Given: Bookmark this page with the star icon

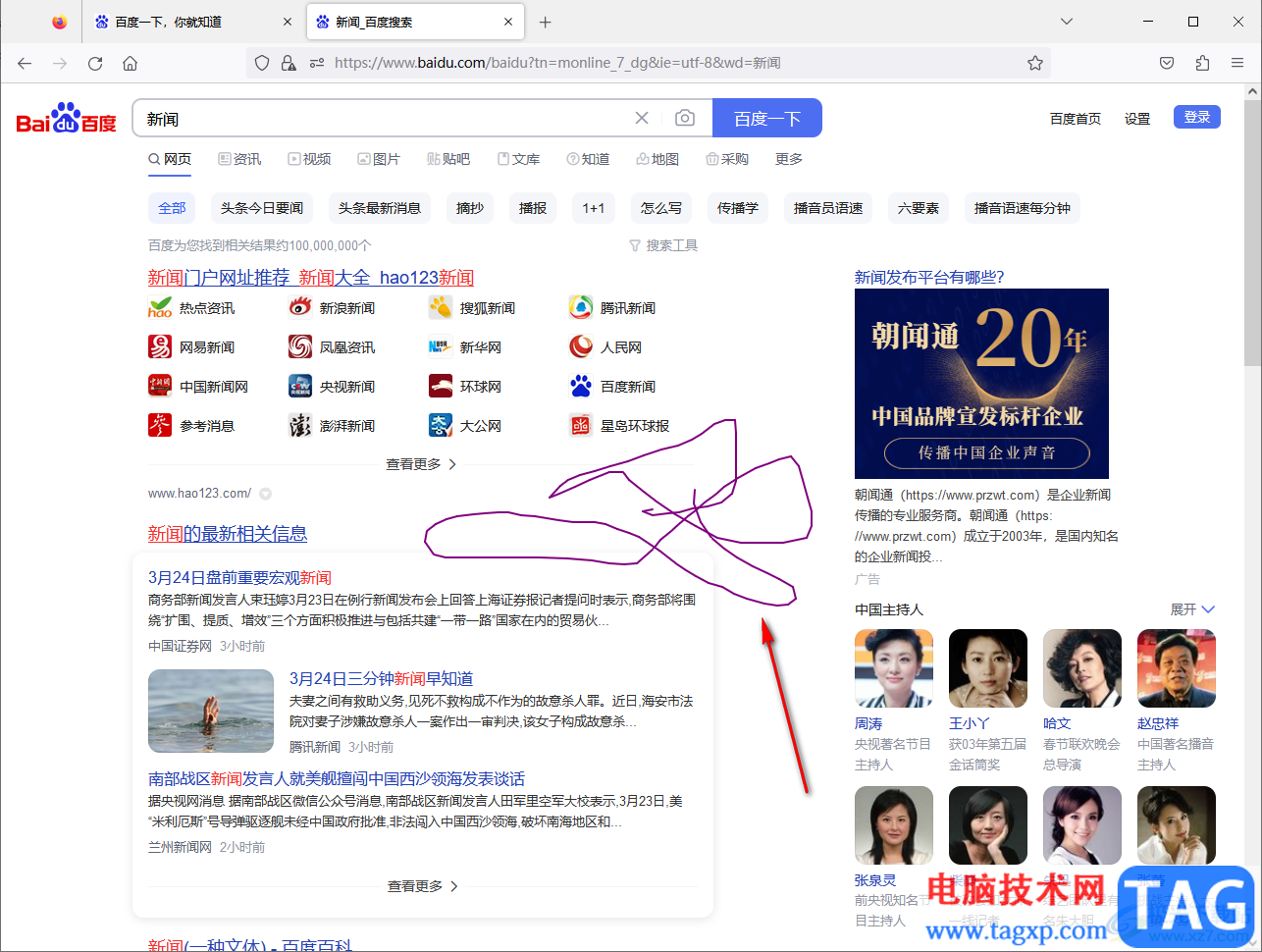Looking at the screenshot, I should (1035, 63).
